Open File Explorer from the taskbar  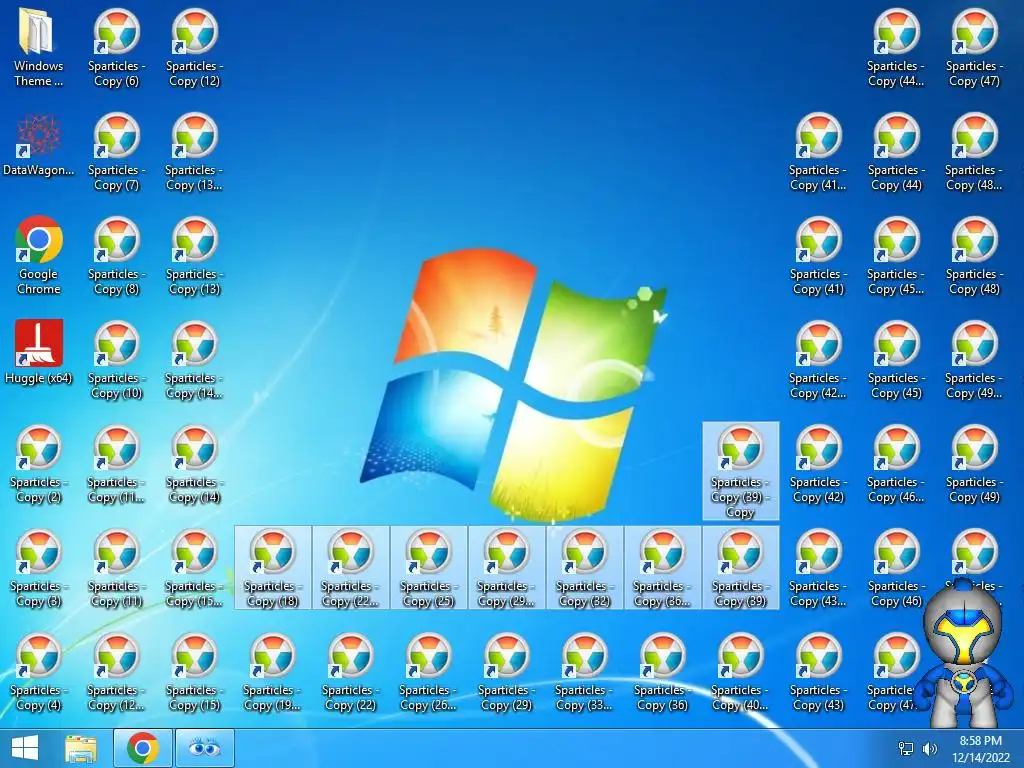pyautogui.click(x=81, y=748)
